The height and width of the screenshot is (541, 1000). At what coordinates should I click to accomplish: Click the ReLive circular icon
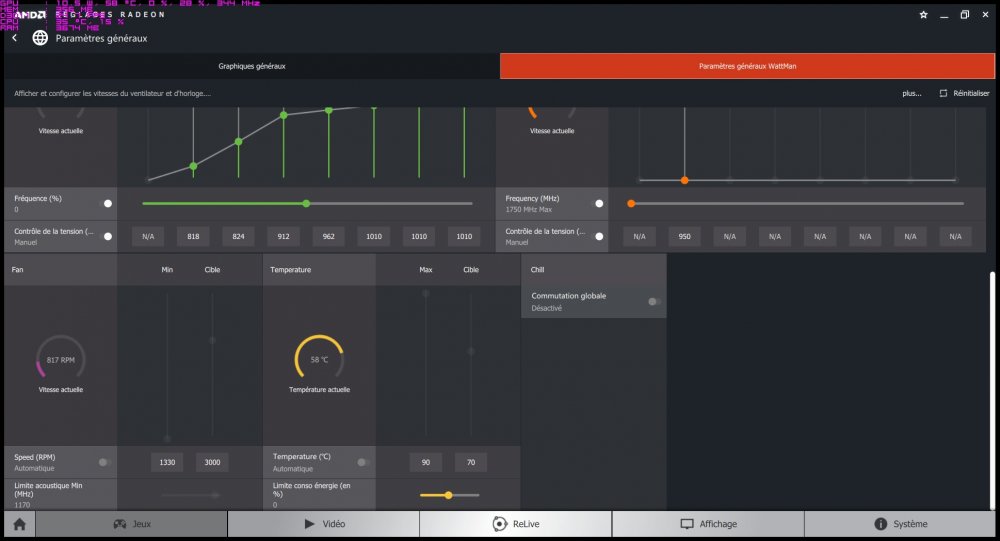[x=500, y=524]
